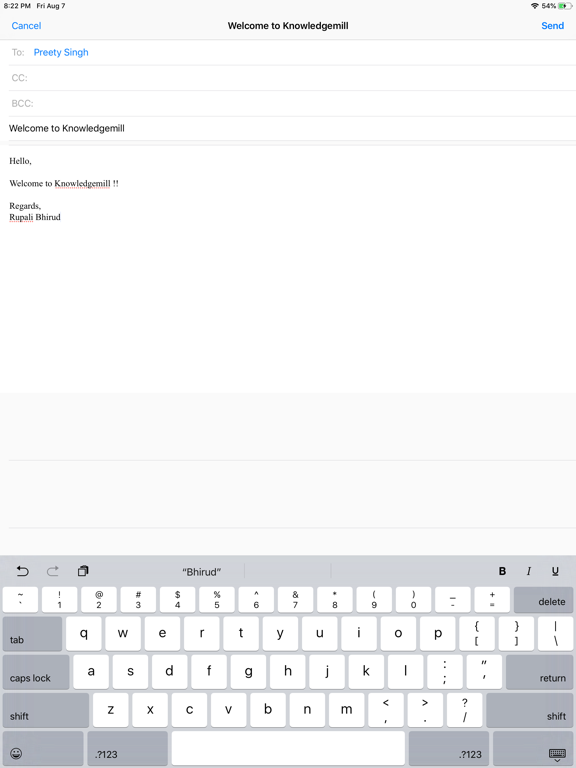Screen dimensions: 576x768
Task: Tap the left shift key
Action: point(46,710)
